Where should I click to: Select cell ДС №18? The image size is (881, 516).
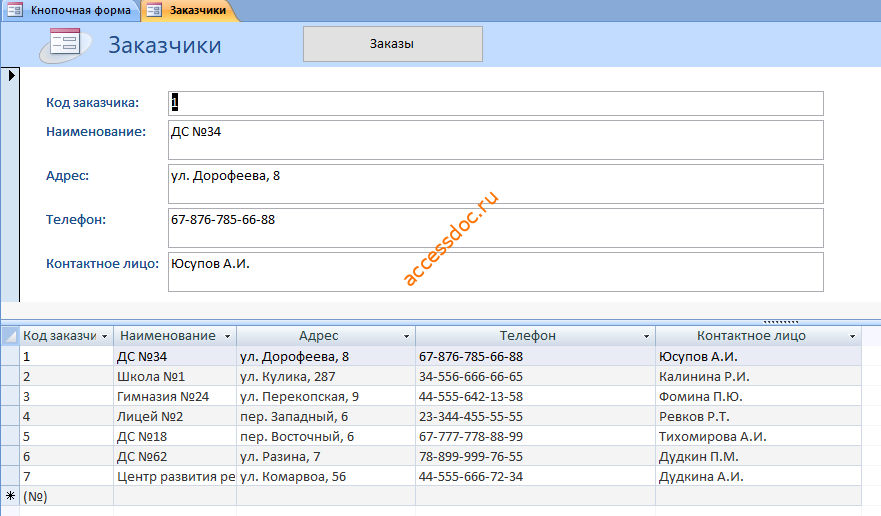click(x=175, y=437)
